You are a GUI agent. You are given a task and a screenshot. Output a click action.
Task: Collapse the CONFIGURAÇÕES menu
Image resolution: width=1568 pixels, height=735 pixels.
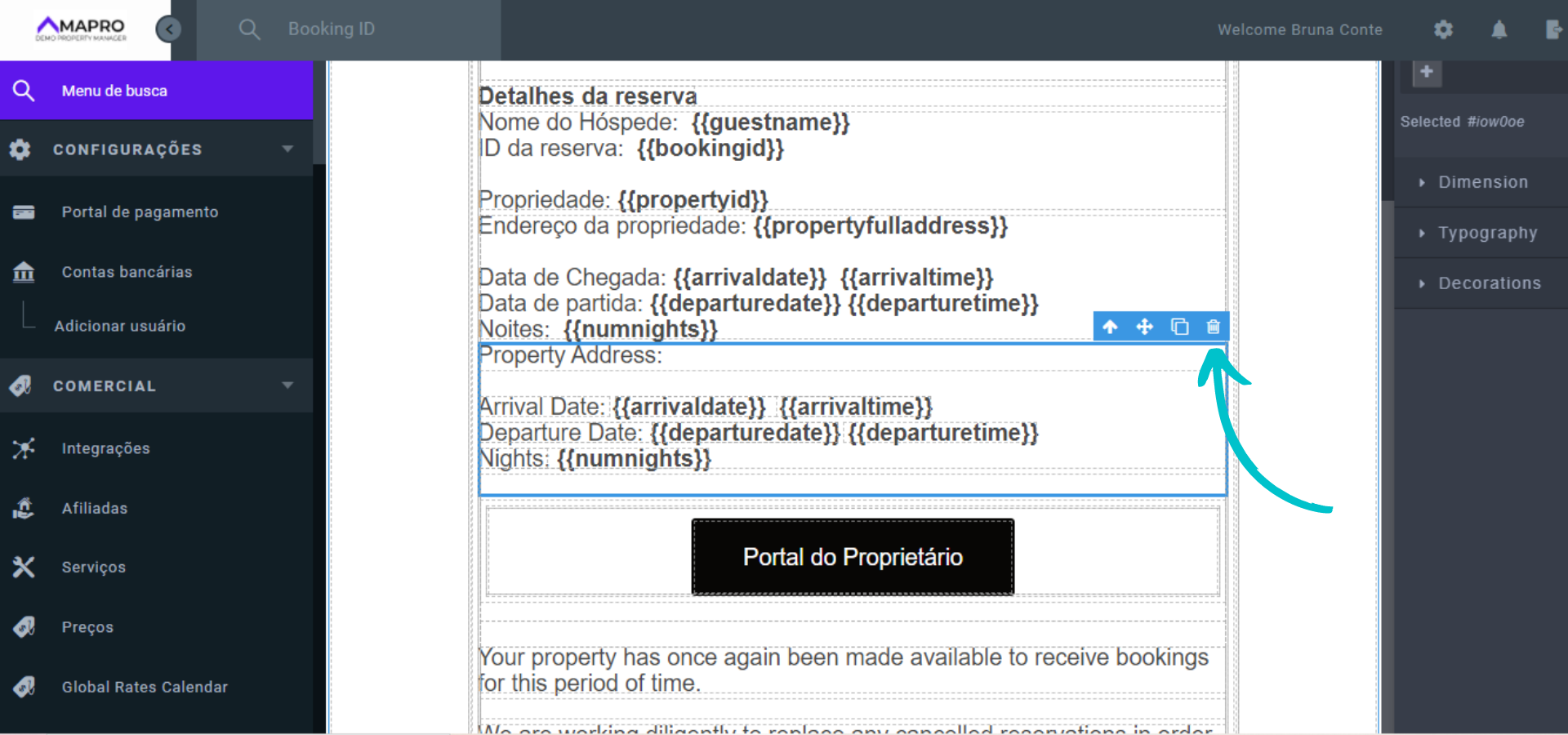pyautogui.click(x=287, y=149)
